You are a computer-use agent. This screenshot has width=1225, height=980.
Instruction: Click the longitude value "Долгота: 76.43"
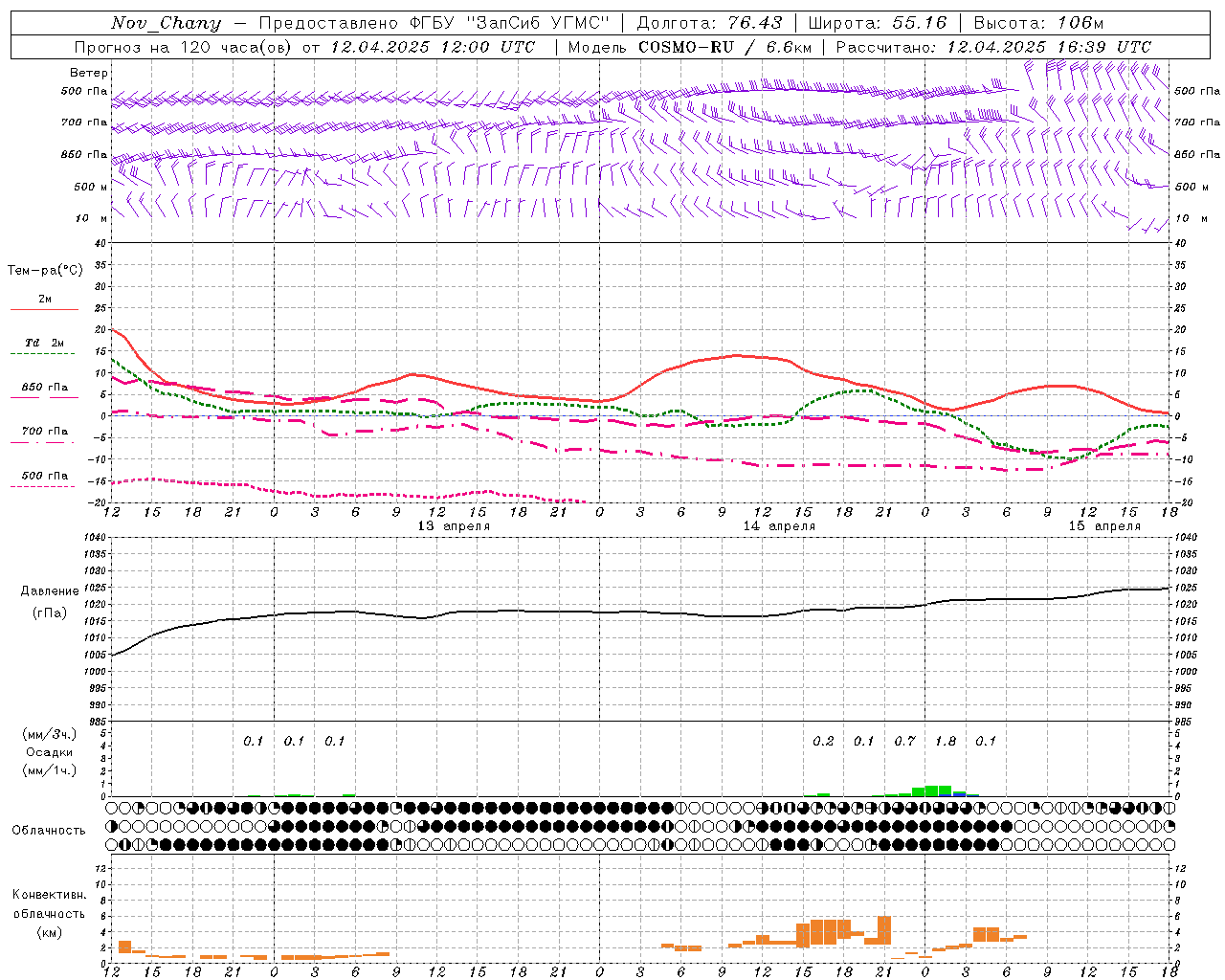click(709, 23)
